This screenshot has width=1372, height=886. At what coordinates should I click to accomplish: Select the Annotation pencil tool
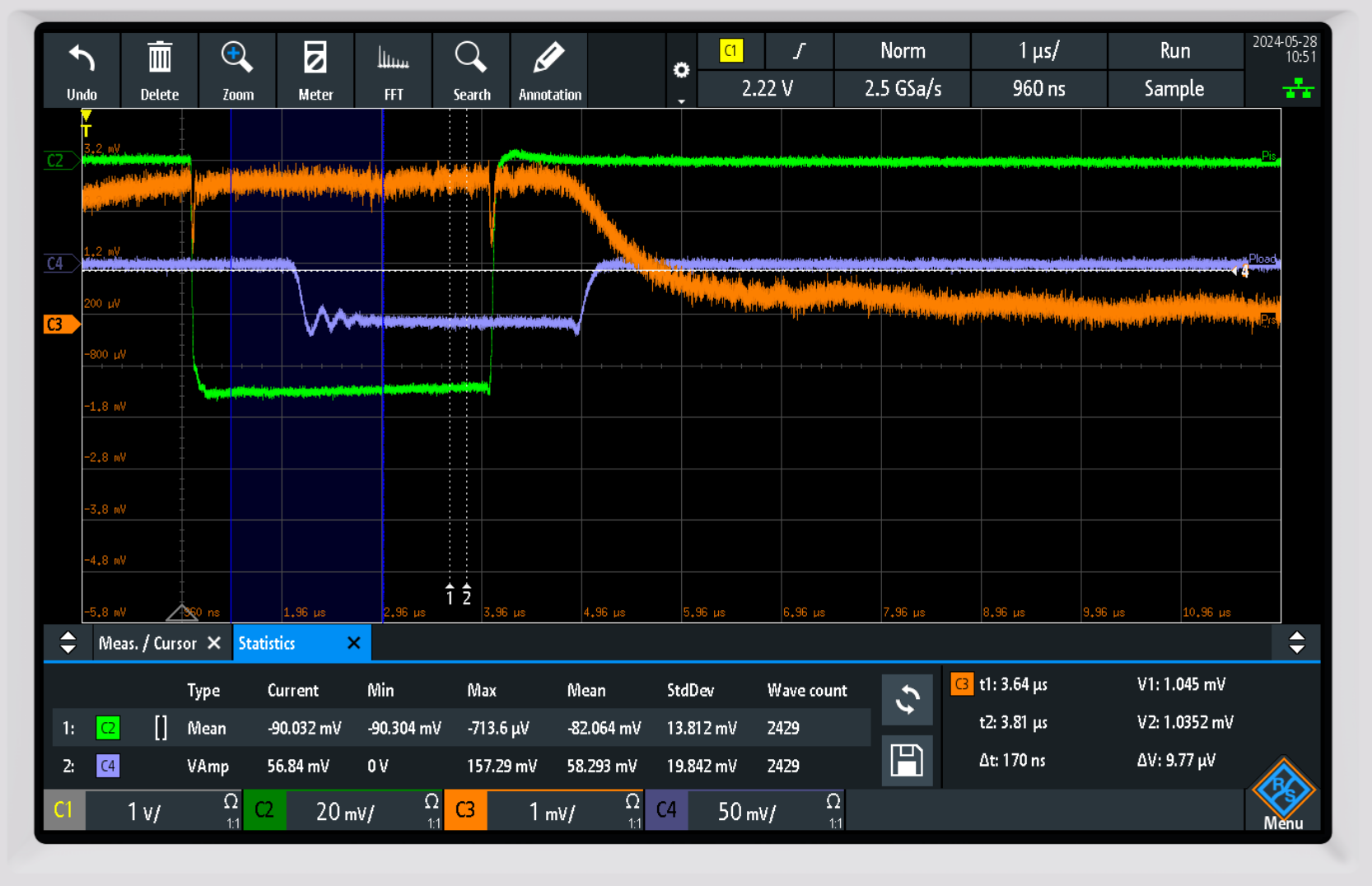coord(549,59)
